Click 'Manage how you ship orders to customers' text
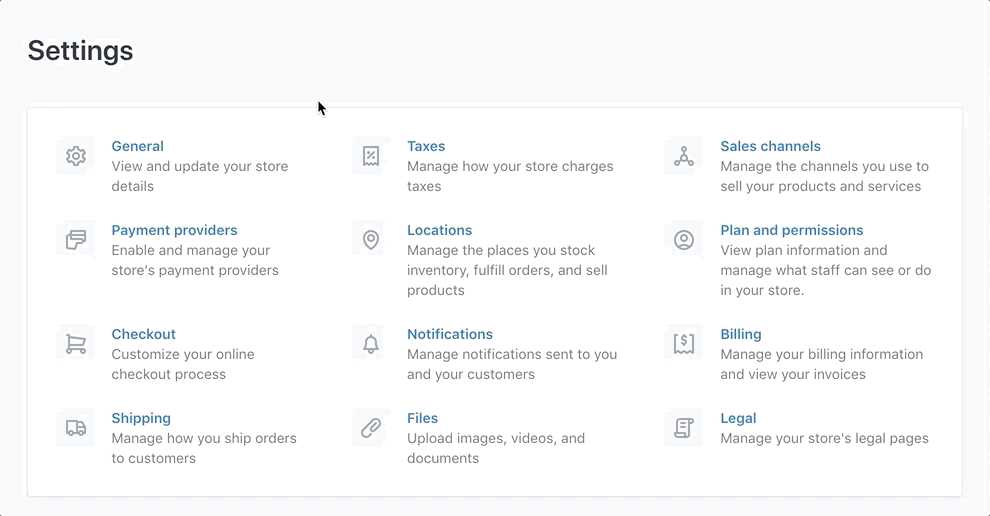990x516 pixels. click(204, 448)
